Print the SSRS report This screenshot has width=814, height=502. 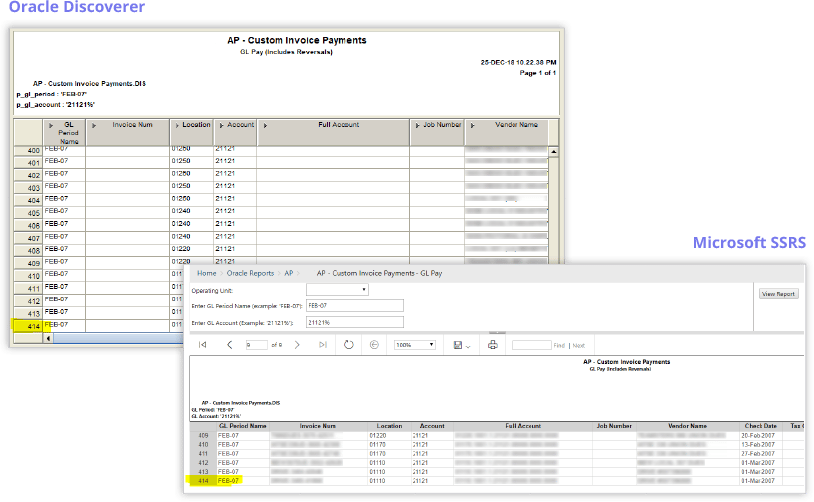point(493,345)
